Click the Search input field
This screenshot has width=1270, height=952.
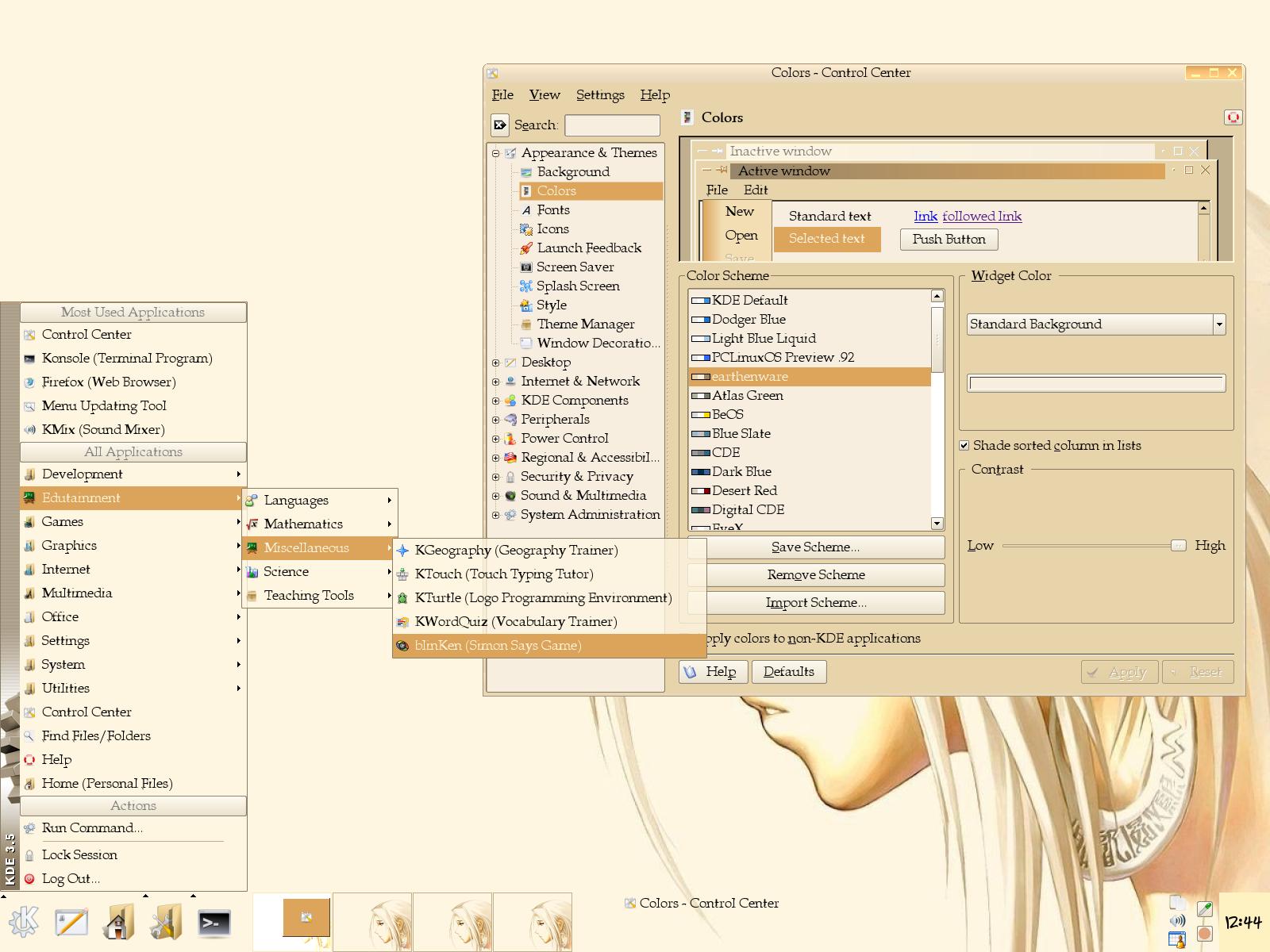[612, 125]
